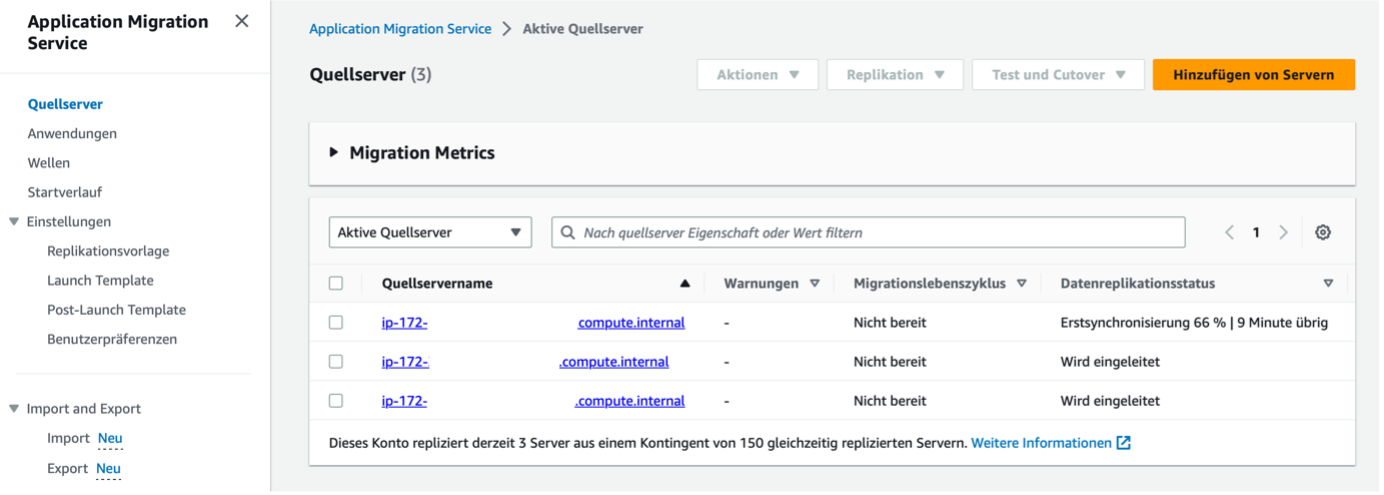The image size is (1384, 495).
Task: Open Anwendungen in the sidebar
Action: click(72, 133)
